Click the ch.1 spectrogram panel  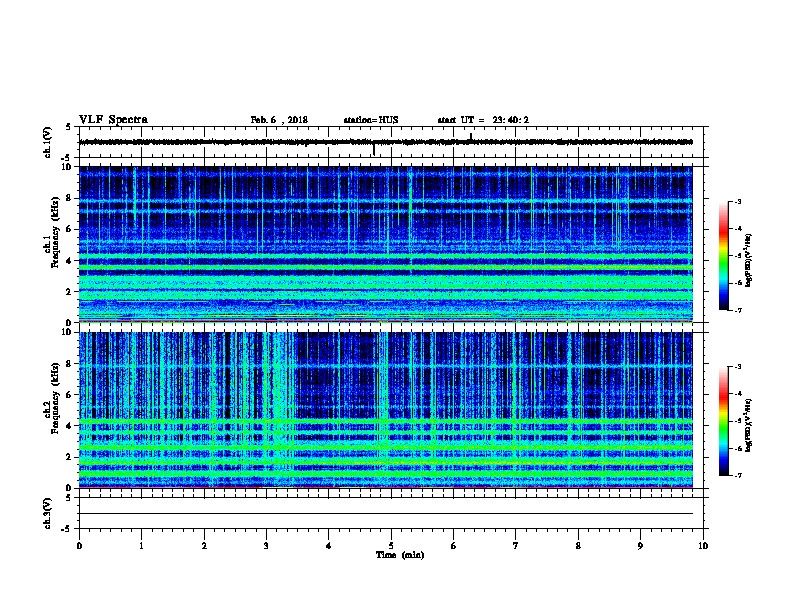click(x=386, y=244)
